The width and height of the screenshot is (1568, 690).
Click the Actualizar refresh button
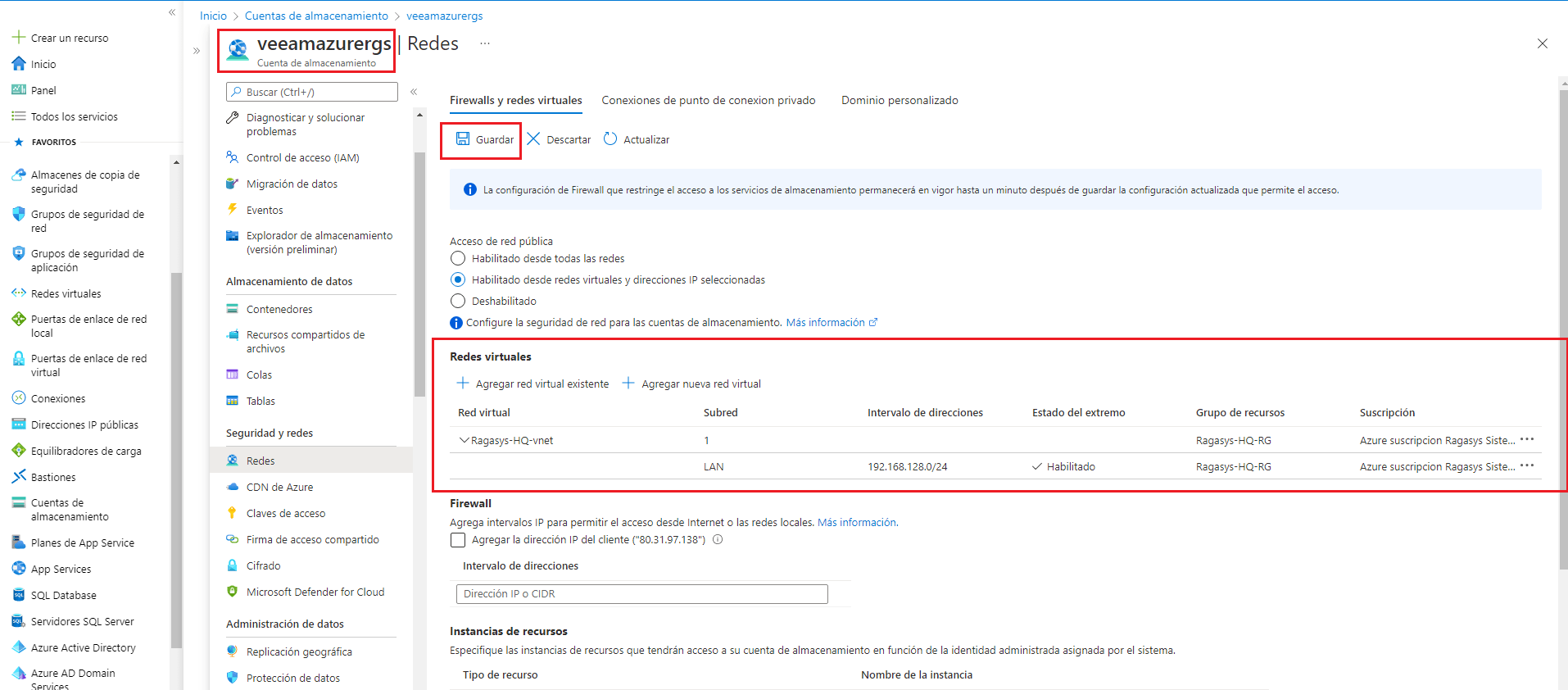pos(637,139)
